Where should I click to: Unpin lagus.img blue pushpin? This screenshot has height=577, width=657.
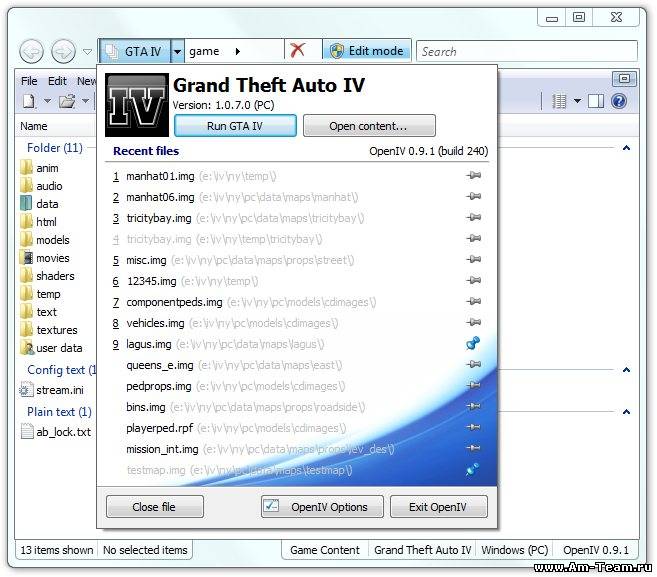(473, 343)
